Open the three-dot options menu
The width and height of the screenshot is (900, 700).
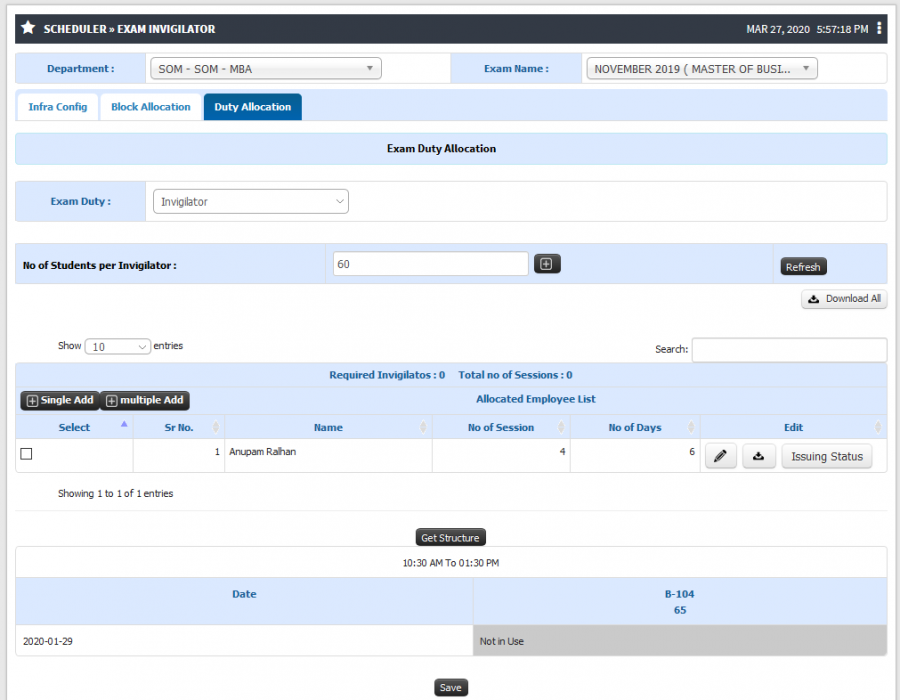pos(879,28)
